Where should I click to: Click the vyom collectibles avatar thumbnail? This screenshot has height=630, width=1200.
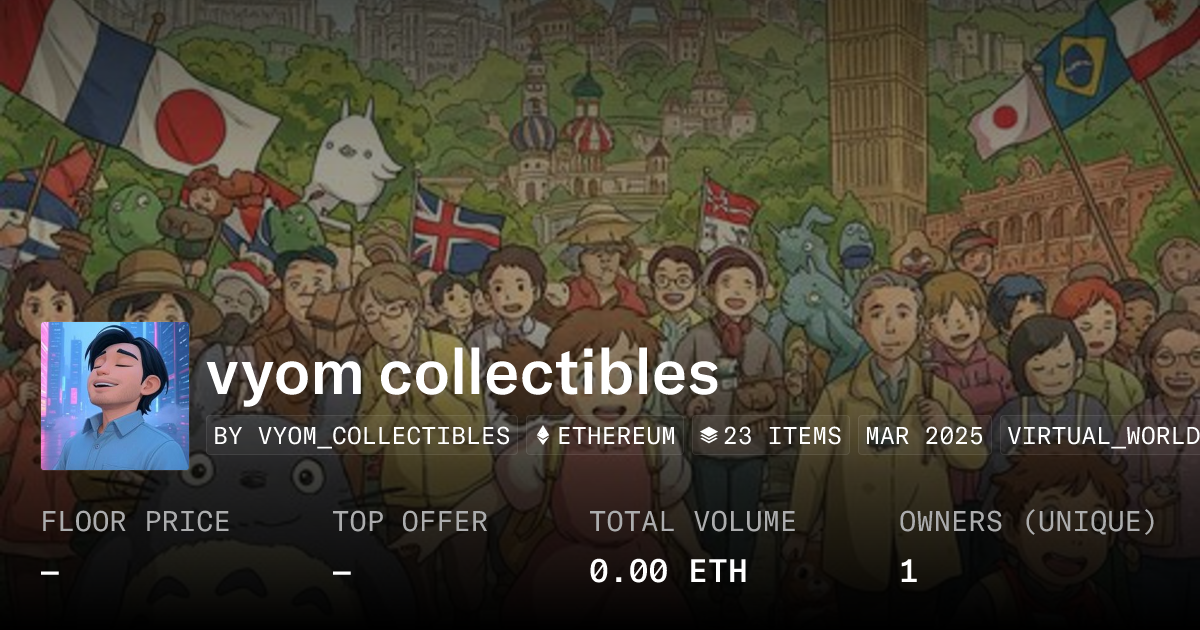115,396
